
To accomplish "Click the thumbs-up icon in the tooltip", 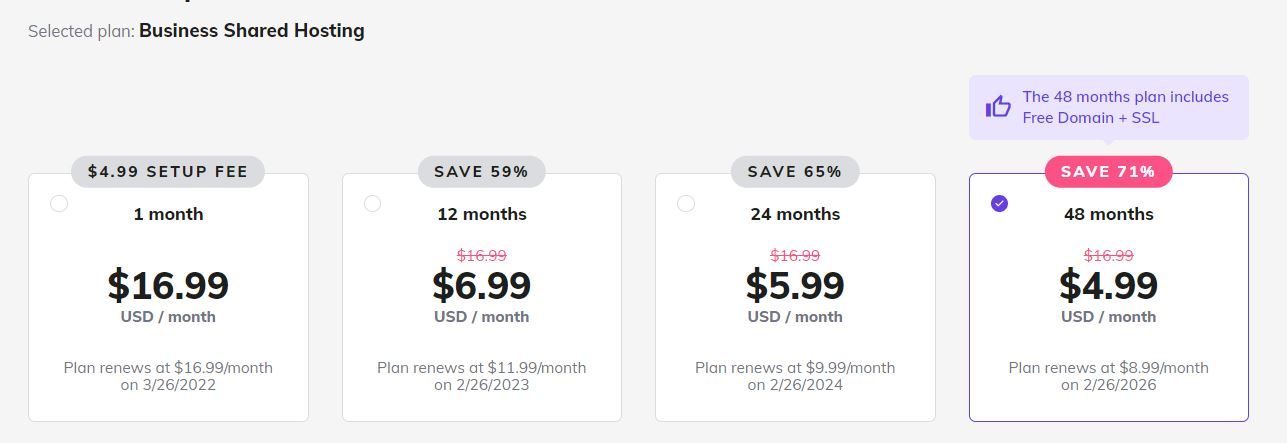I will point(998,107).
